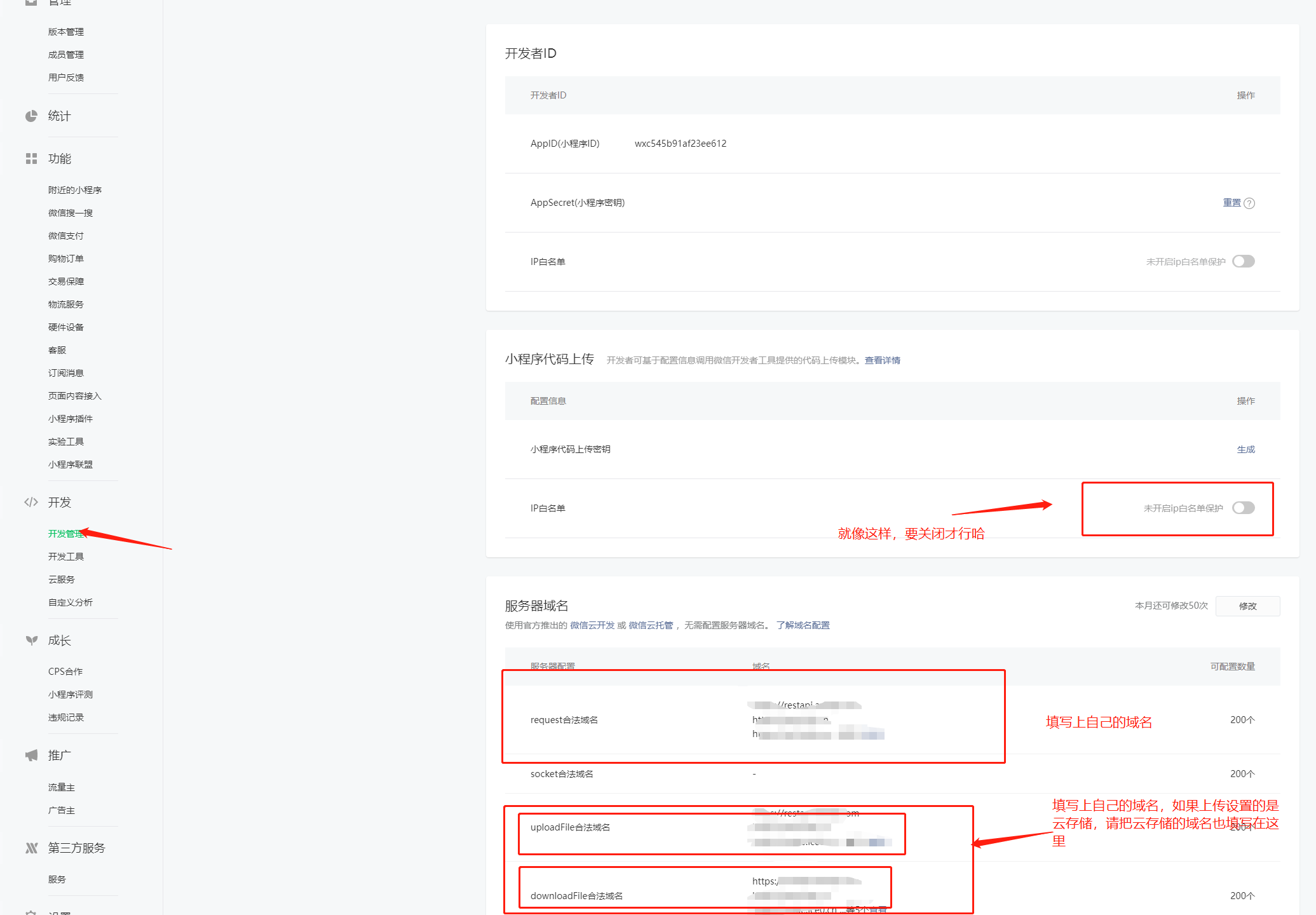Click the 推广 megaphone icon
Image resolution: width=1316 pixels, height=915 pixels.
click(31, 756)
